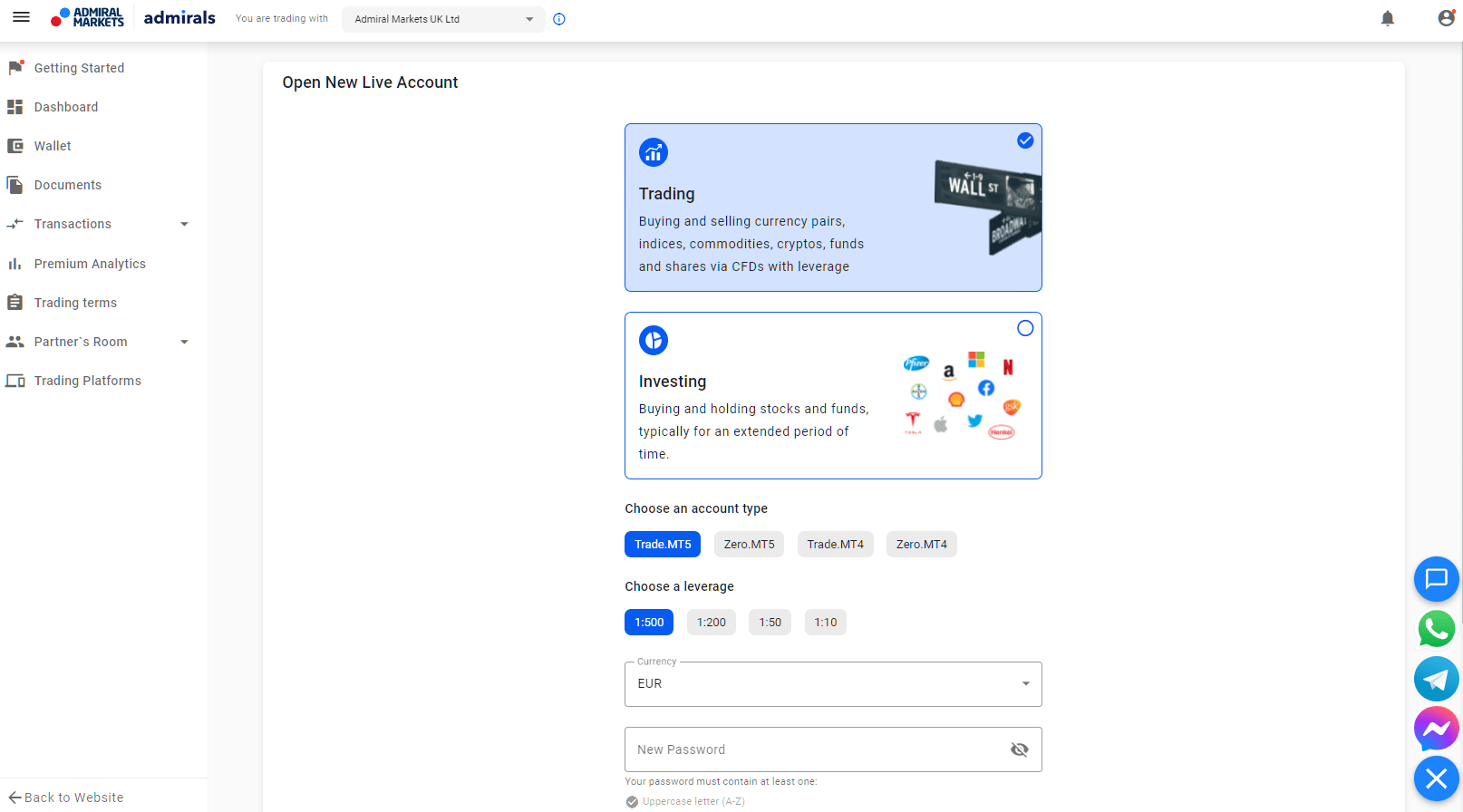Choose Trade.MT4 account type
This screenshot has height=812, width=1463.
(836, 545)
